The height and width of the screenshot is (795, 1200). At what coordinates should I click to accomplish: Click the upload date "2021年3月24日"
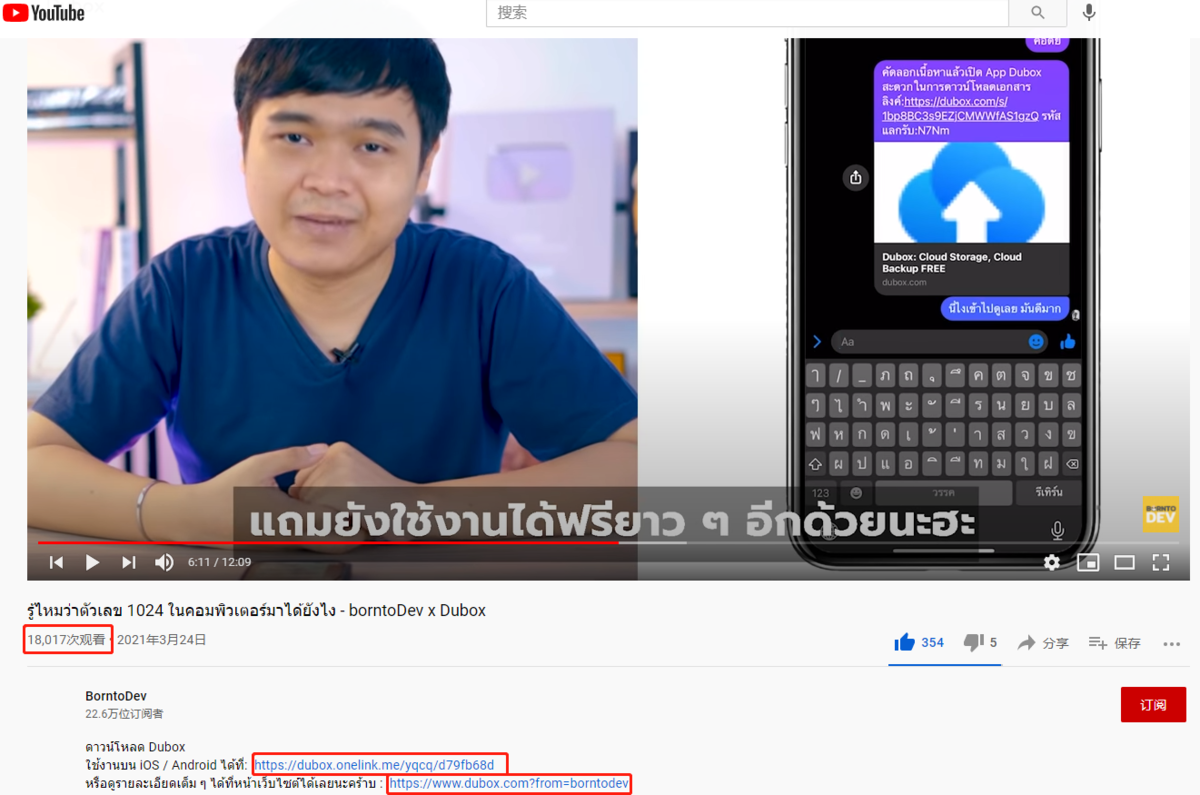(162, 640)
